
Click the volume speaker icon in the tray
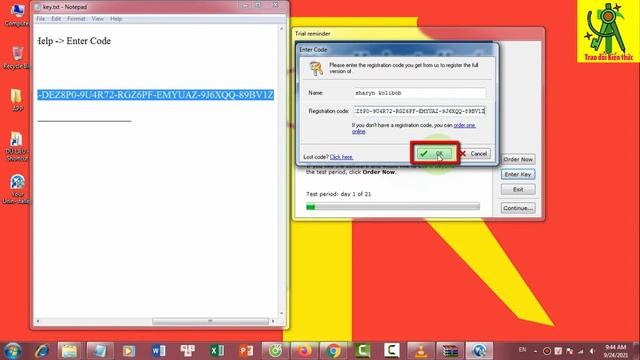coord(592,351)
